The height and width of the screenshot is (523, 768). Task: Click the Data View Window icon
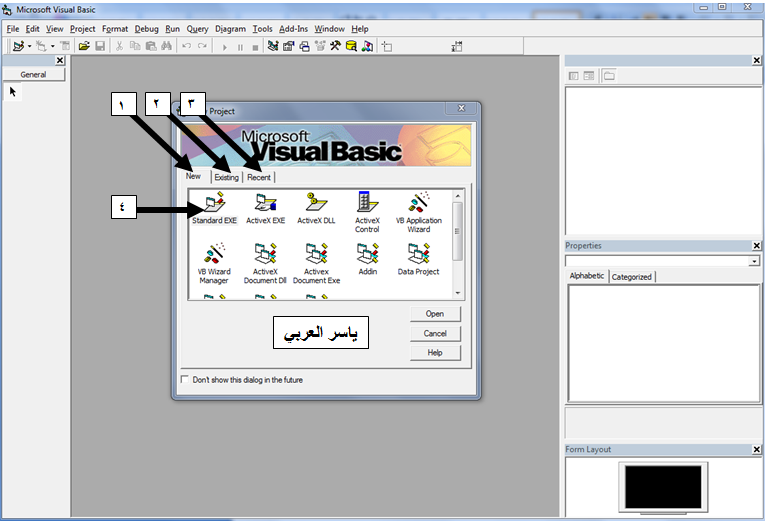point(351,47)
